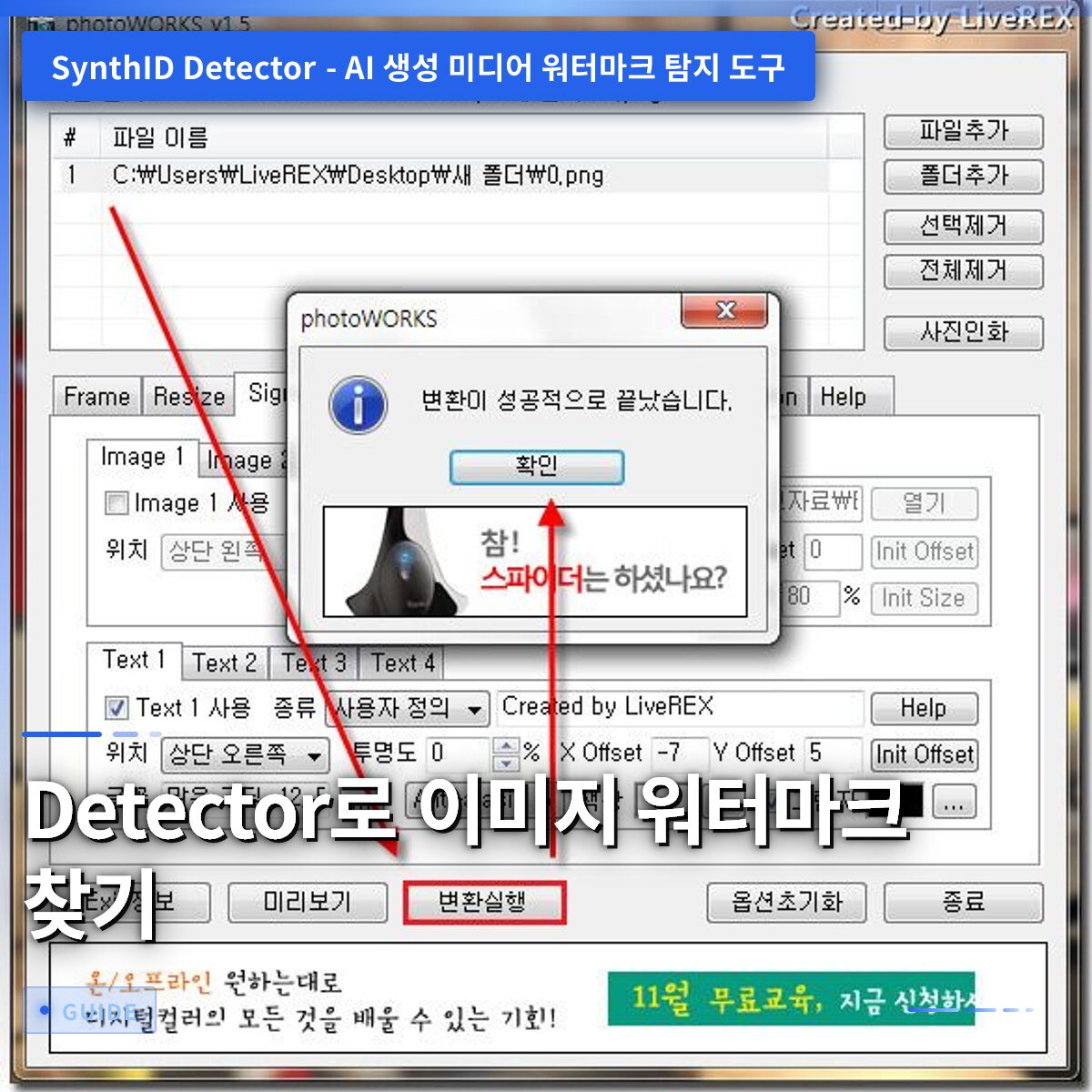Open photo printing via 사진인화
The width and height of the screenshot is (1092, 1092).
963,333
